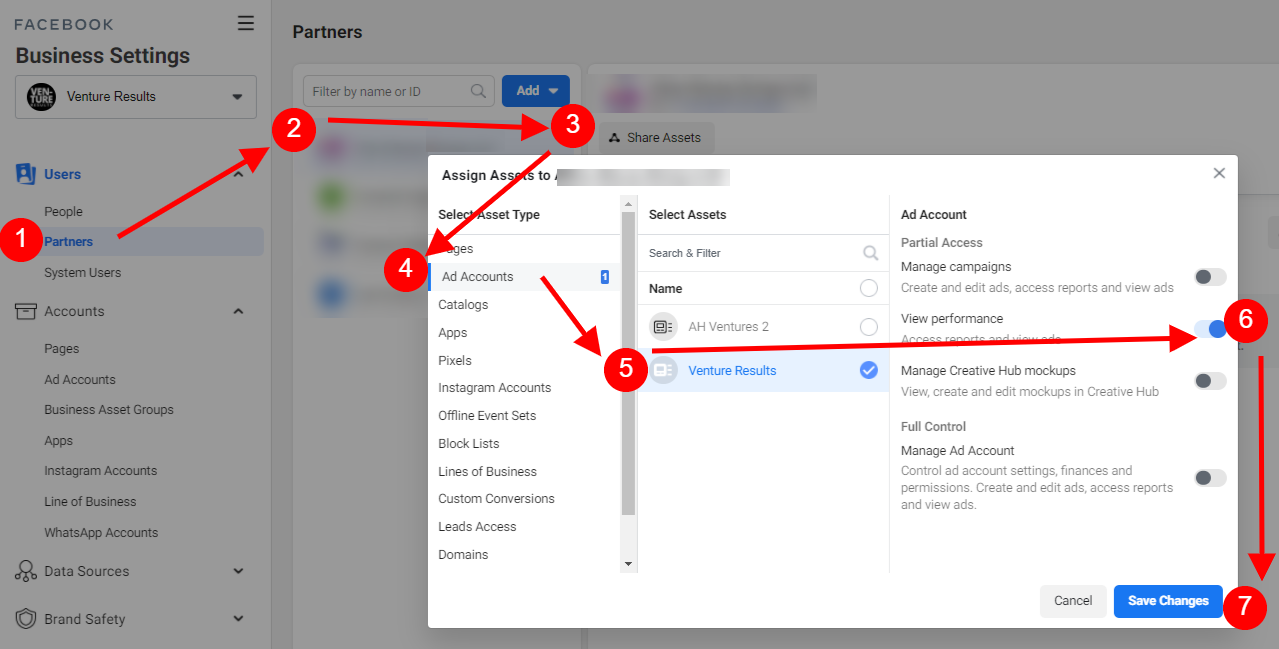Enable the Manage campaigns toggle
Viewport: 1279px width, 649px height.
click(1210, 277)
